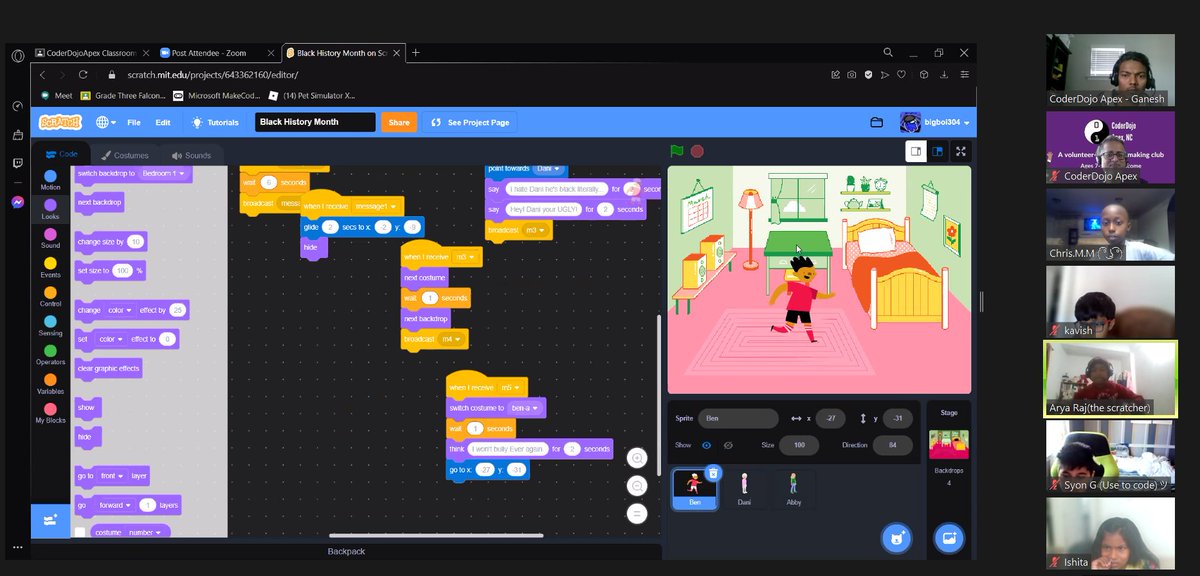
Task: Click the Add Extension button
Action: tap(50, 519)
